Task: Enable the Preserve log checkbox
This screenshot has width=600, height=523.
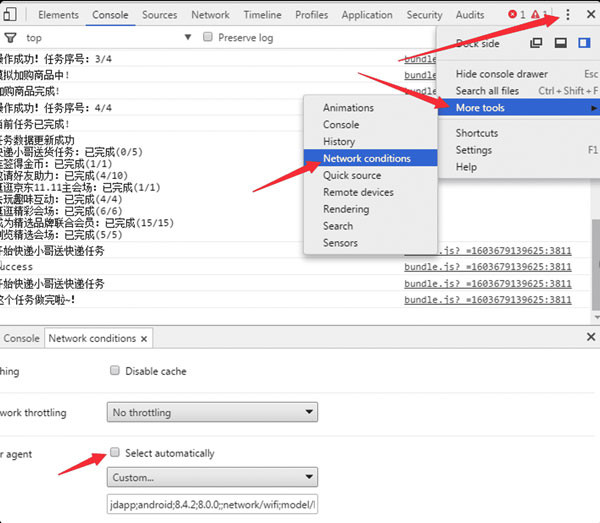Action: [x=208, y=37]
